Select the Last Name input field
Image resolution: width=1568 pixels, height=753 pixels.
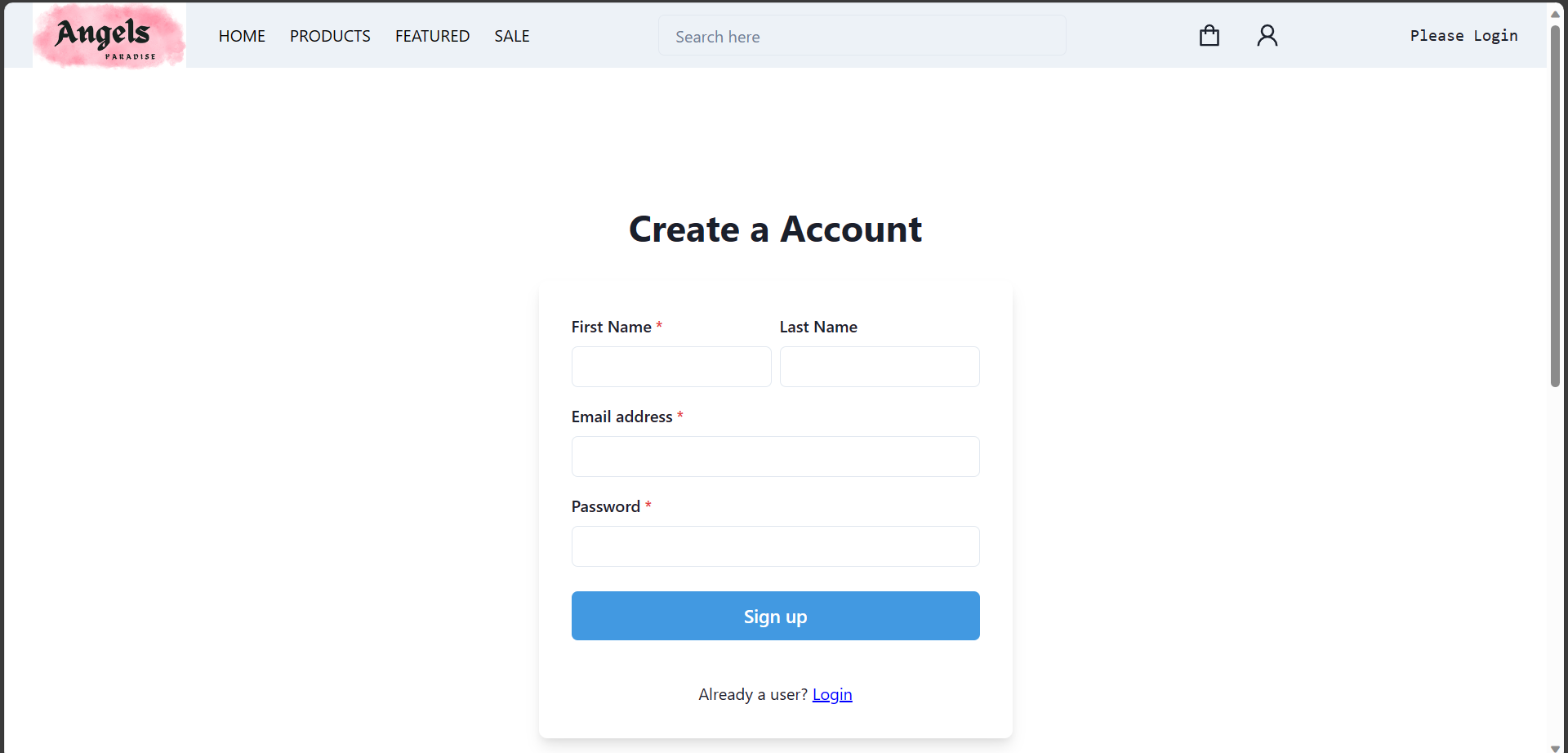tap(880, 367)
